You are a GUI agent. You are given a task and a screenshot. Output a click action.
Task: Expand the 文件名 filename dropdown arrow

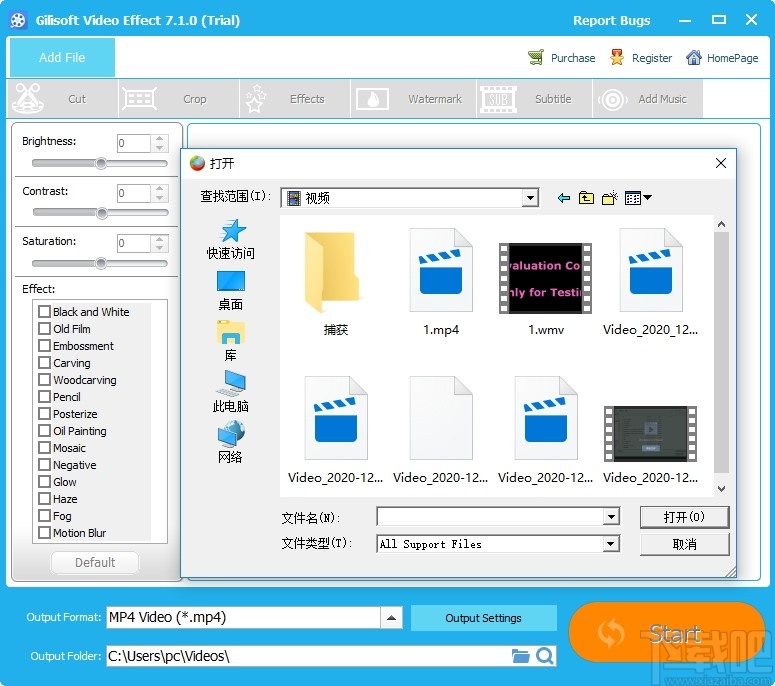tap(611, 517)
